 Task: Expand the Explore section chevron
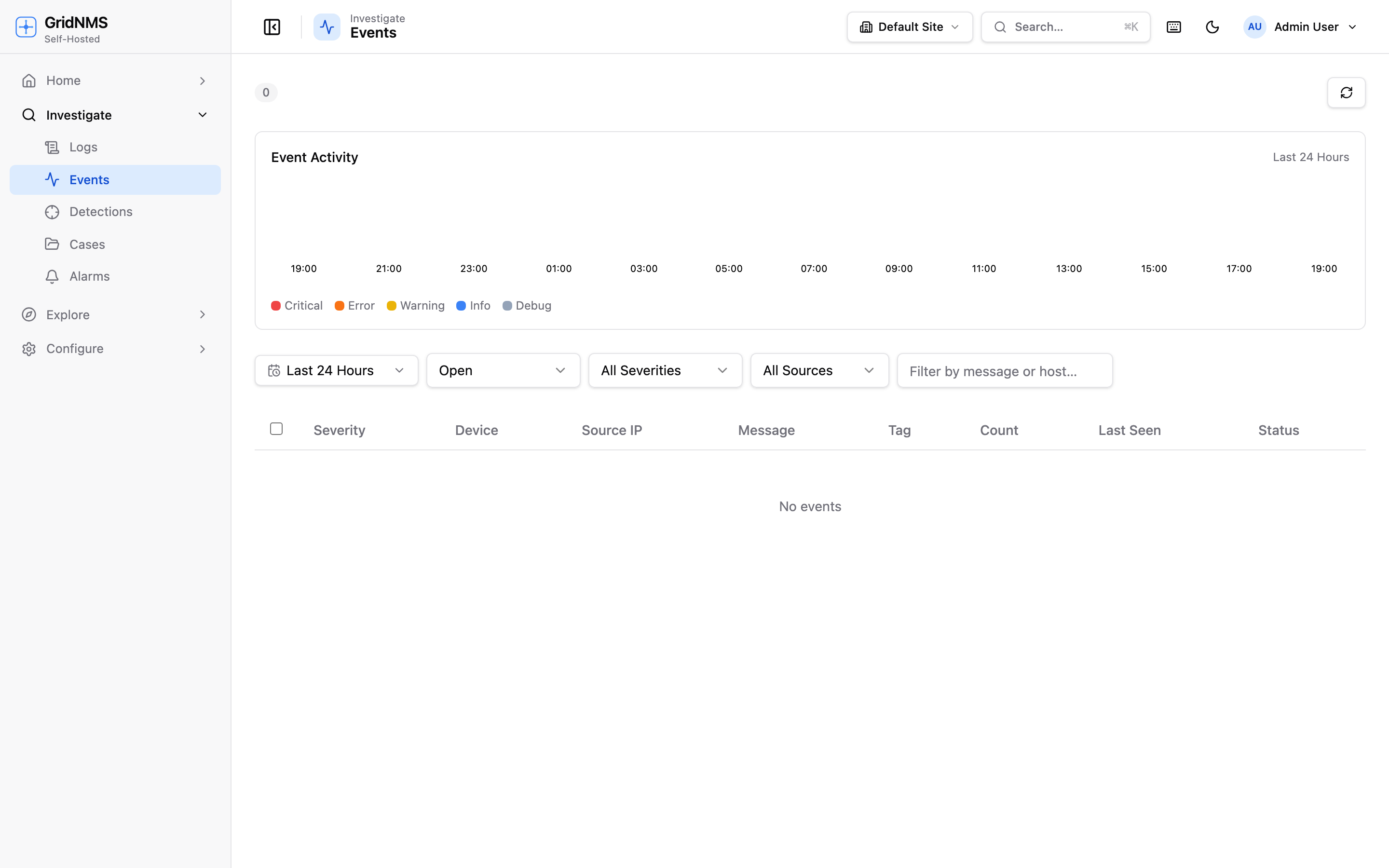[202, 314]
